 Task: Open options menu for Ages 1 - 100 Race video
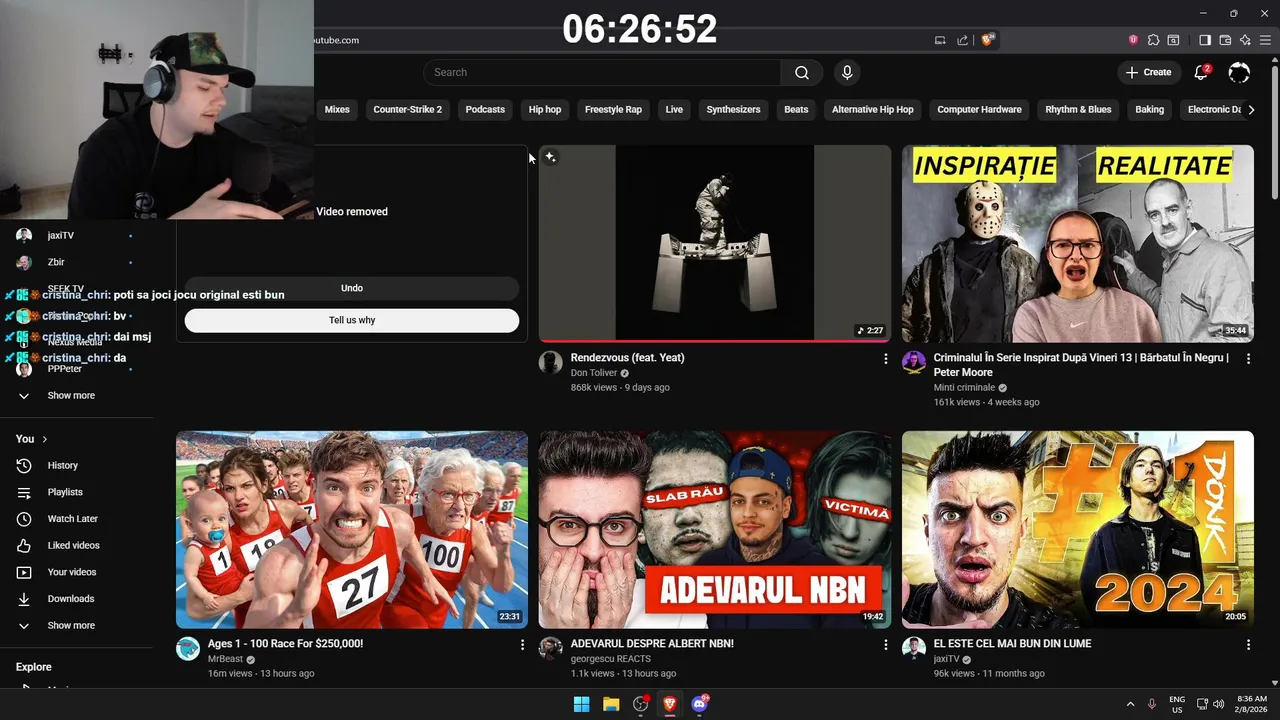click(x=522, y=645)
